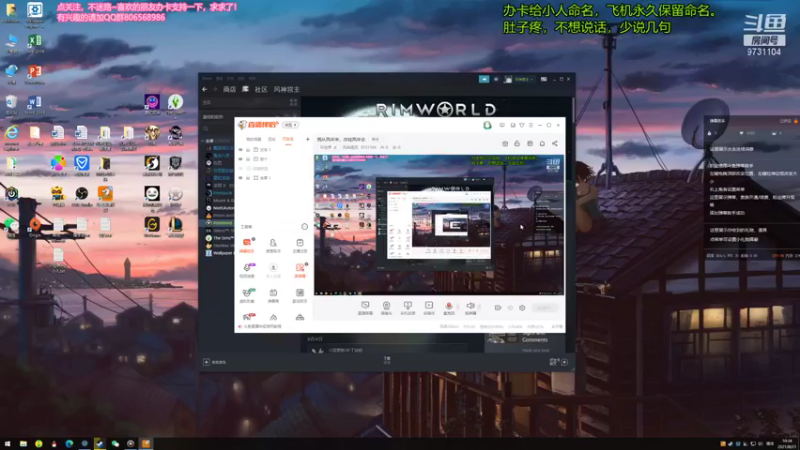Screen dimensions: 800x450
Task: Open the orange highlighted tool in second toolbox row
Action: pos(300,270)
